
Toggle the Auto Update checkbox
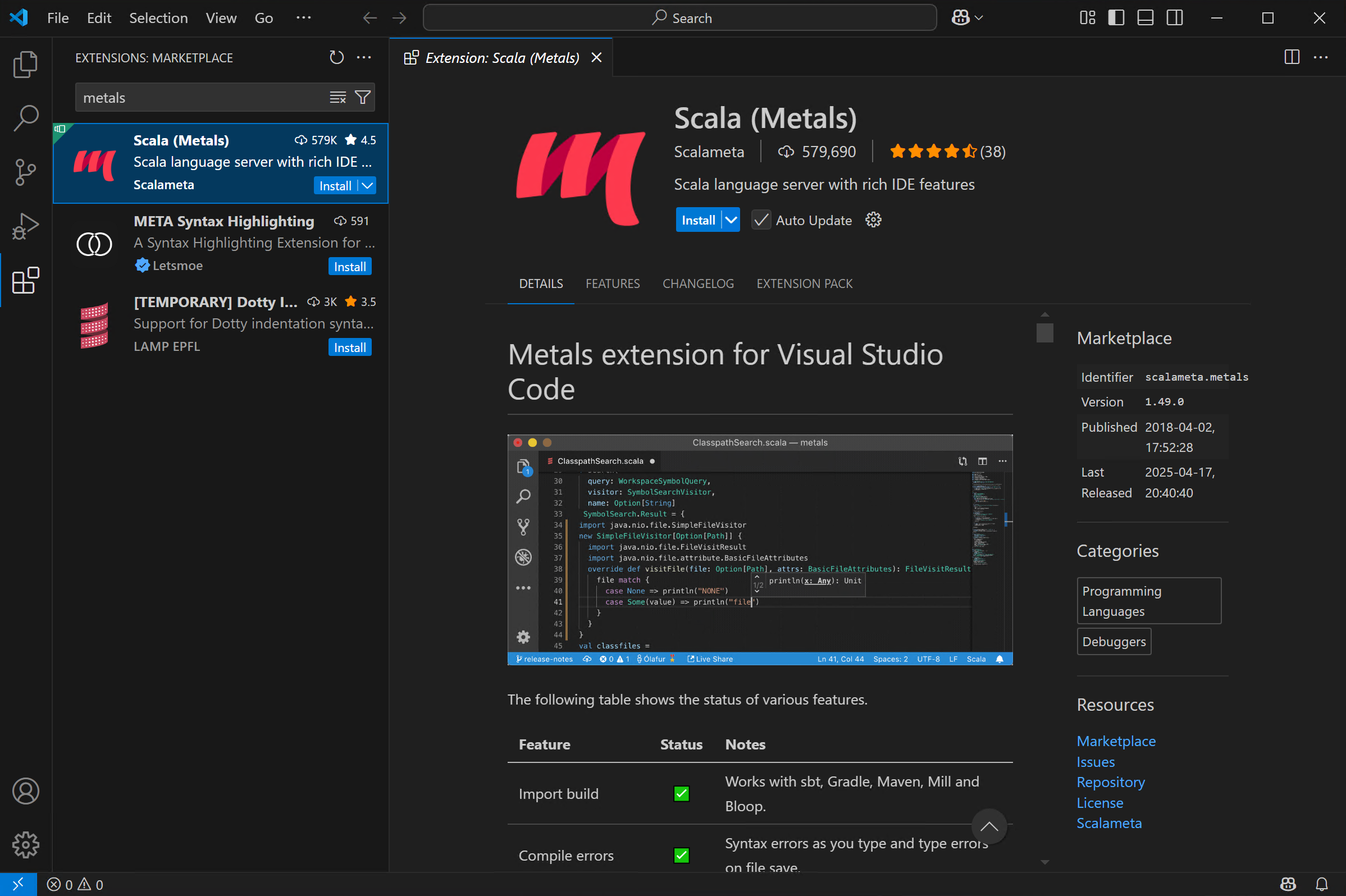761,220
